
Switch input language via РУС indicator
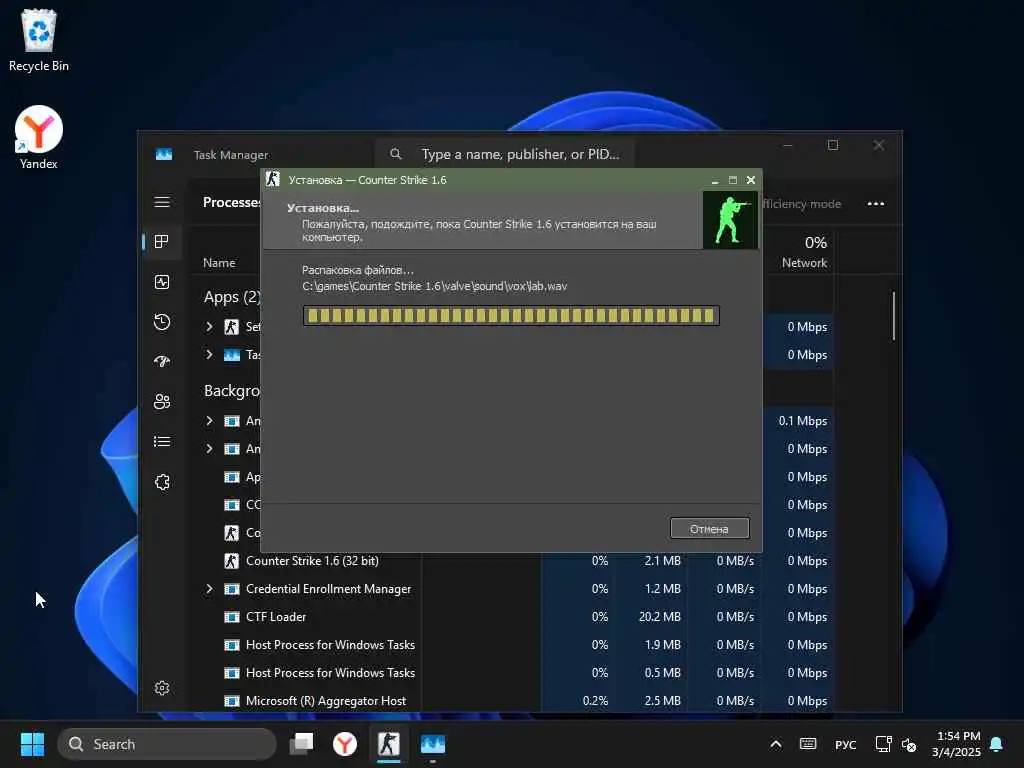(845, 744)
